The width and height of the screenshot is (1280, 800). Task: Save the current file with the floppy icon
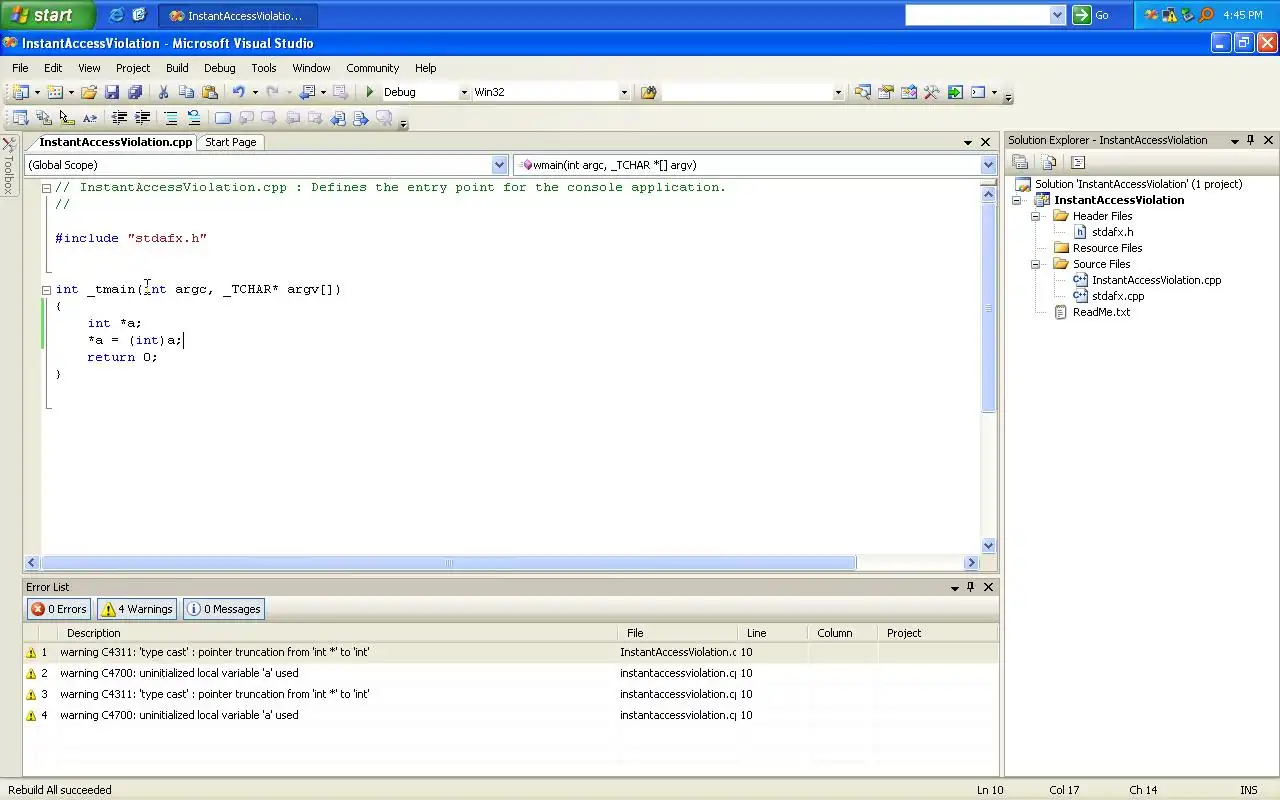click(112, 92)
